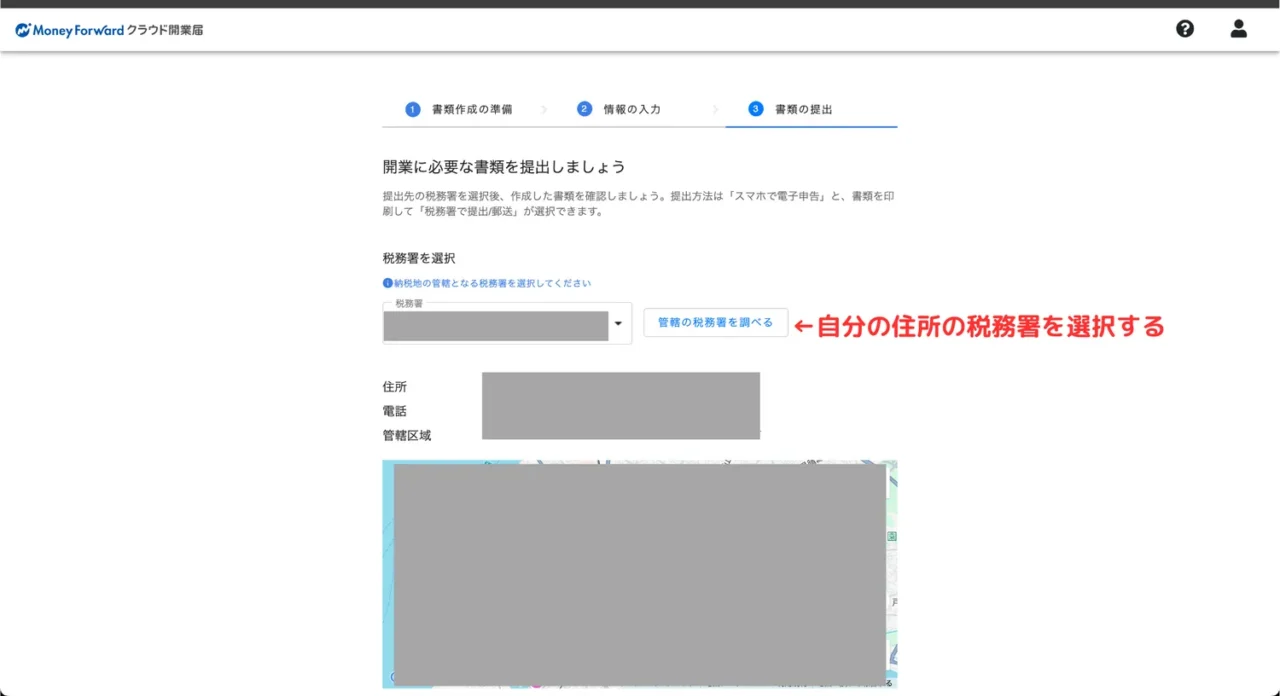1280x696 pixels.
Task: Expand the 税務署 dropdown arrow
Action: [618, 324]
